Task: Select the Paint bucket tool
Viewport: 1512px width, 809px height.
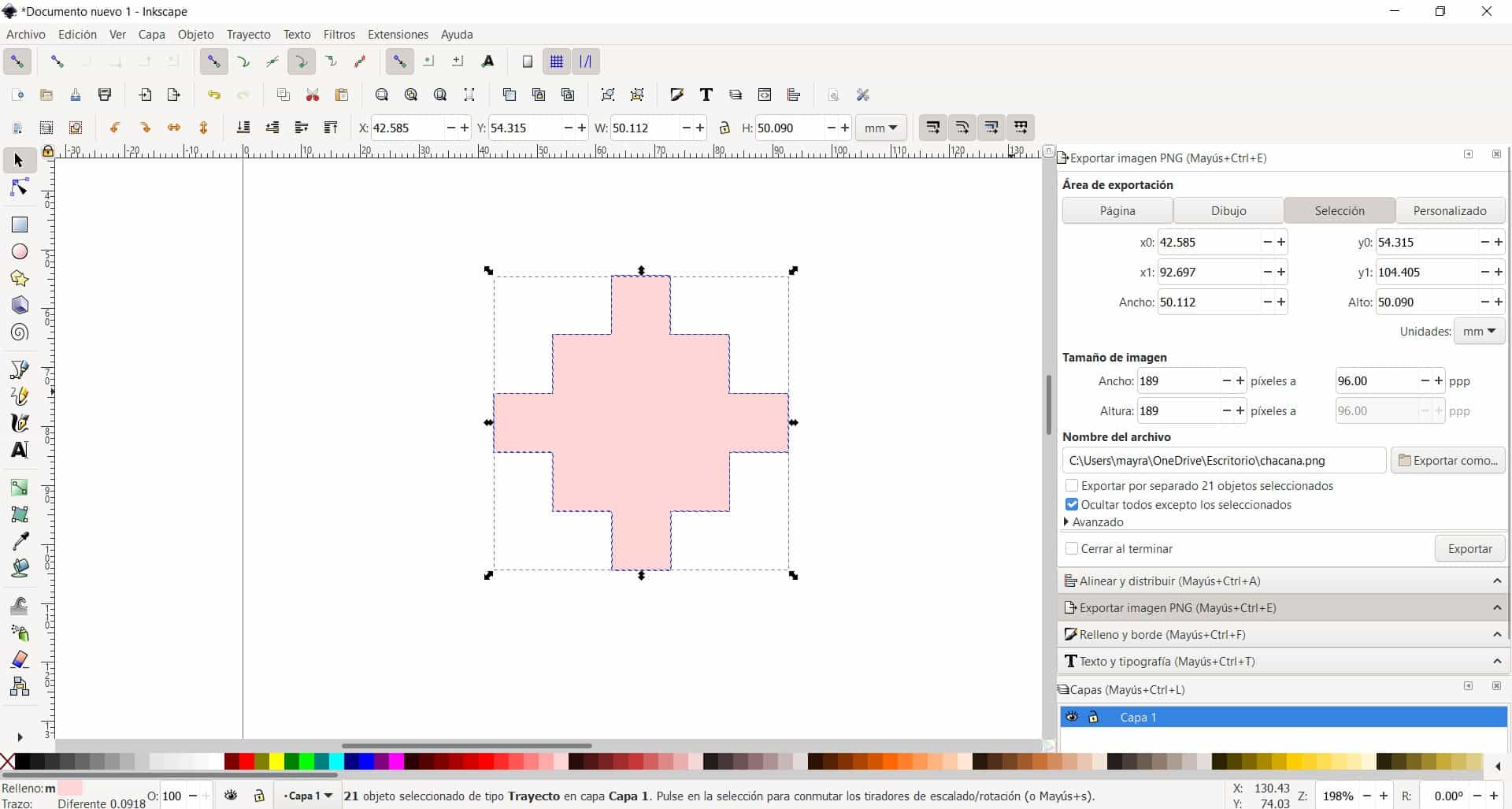Action: click(x=19, y=567)
